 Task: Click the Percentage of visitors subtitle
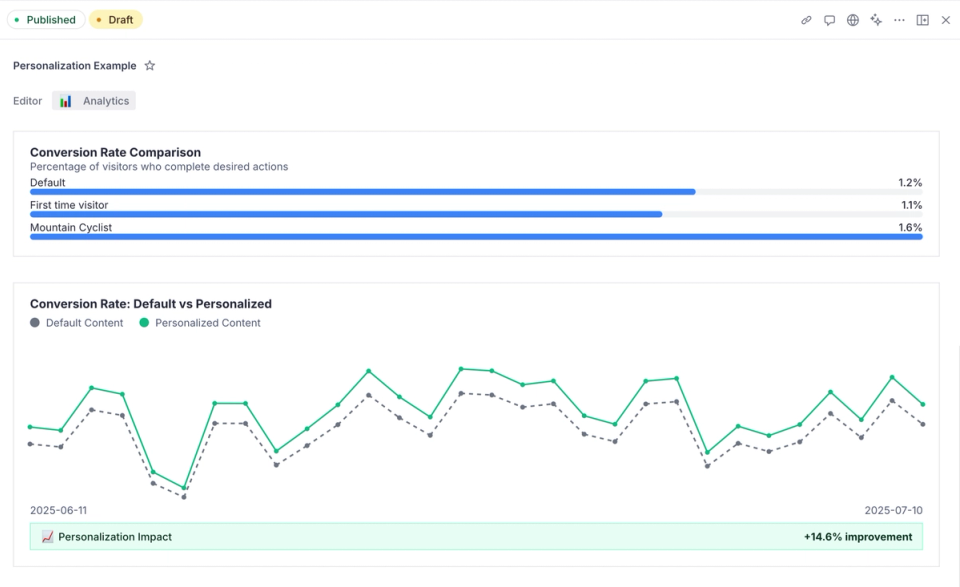[159, 166]
